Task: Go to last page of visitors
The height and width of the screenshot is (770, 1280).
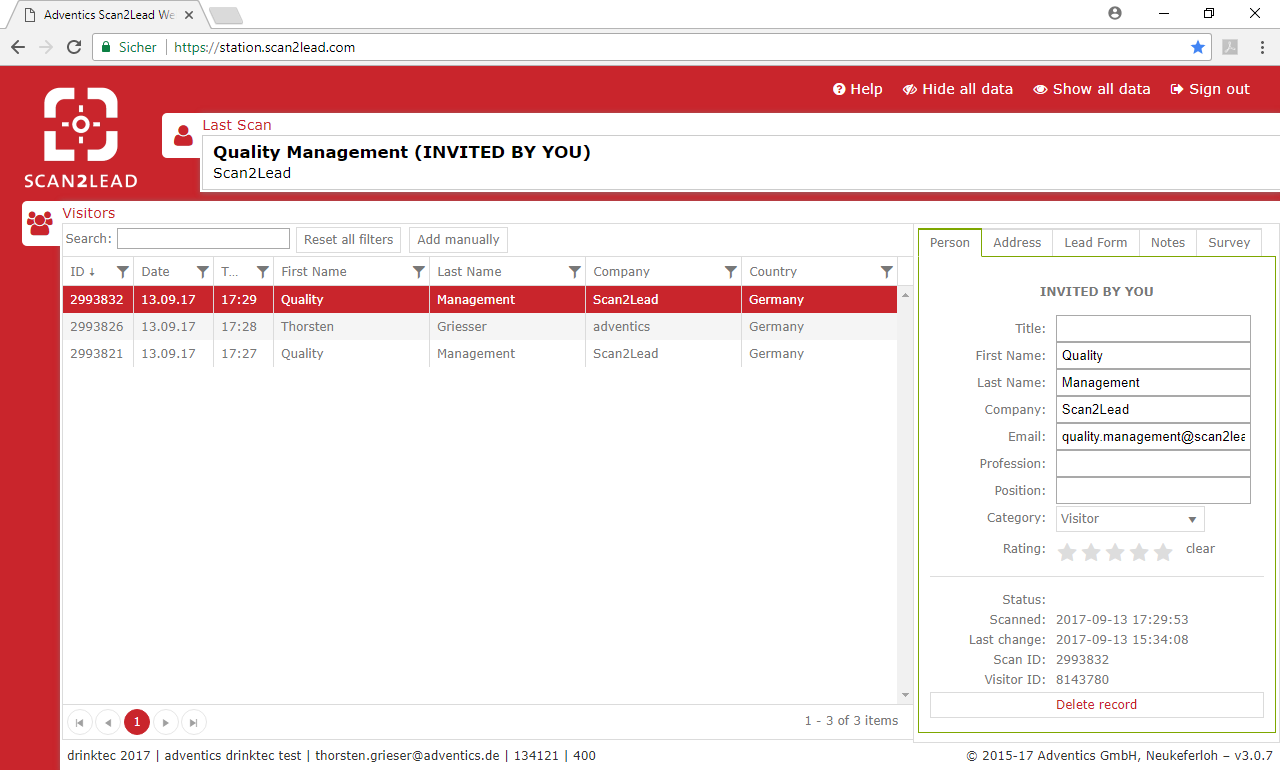Action: (194, 722)
